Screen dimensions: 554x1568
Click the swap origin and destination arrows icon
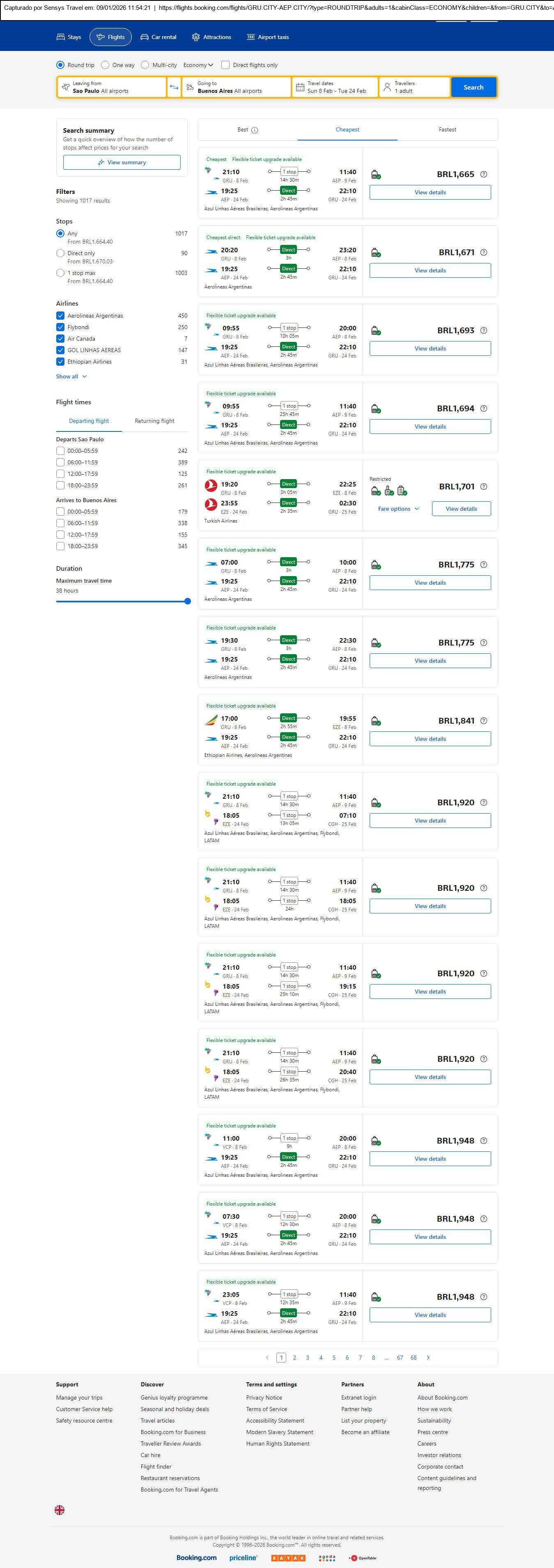pyautogui.click(x=174, y=87)
